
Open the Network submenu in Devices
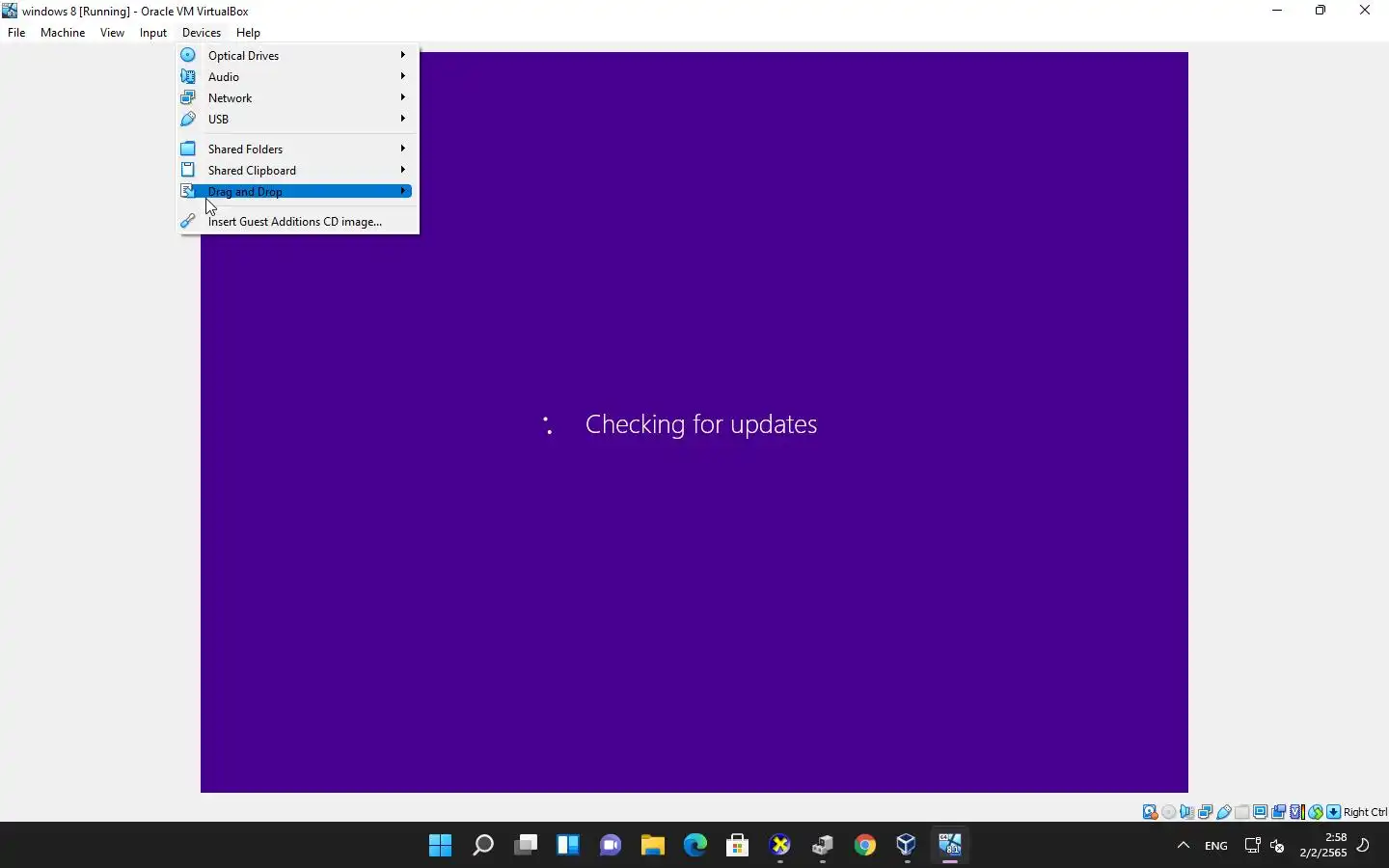(x=299, y=97)
